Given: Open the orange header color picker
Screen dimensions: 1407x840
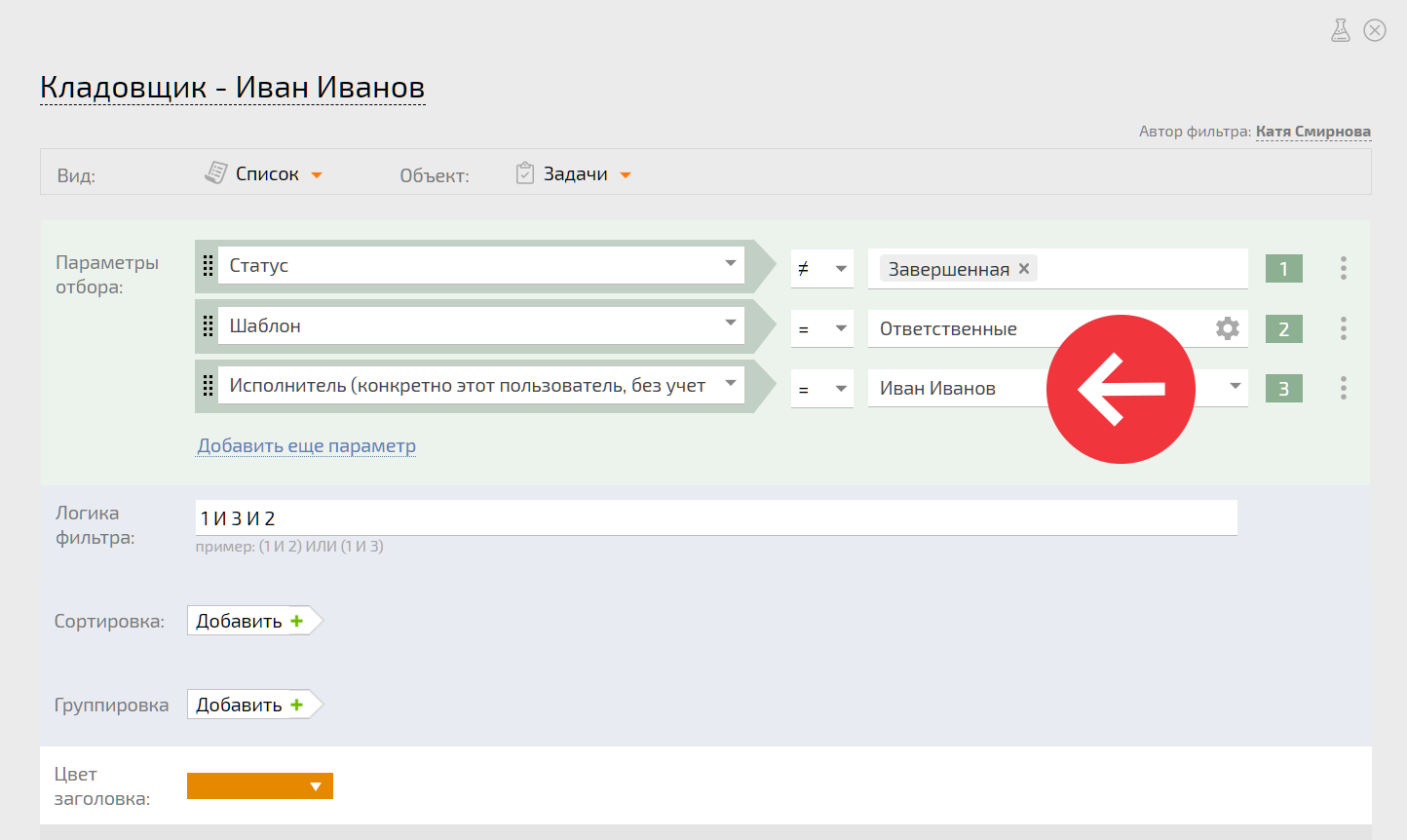Looking at the screenshot, I should pos(260,785).
